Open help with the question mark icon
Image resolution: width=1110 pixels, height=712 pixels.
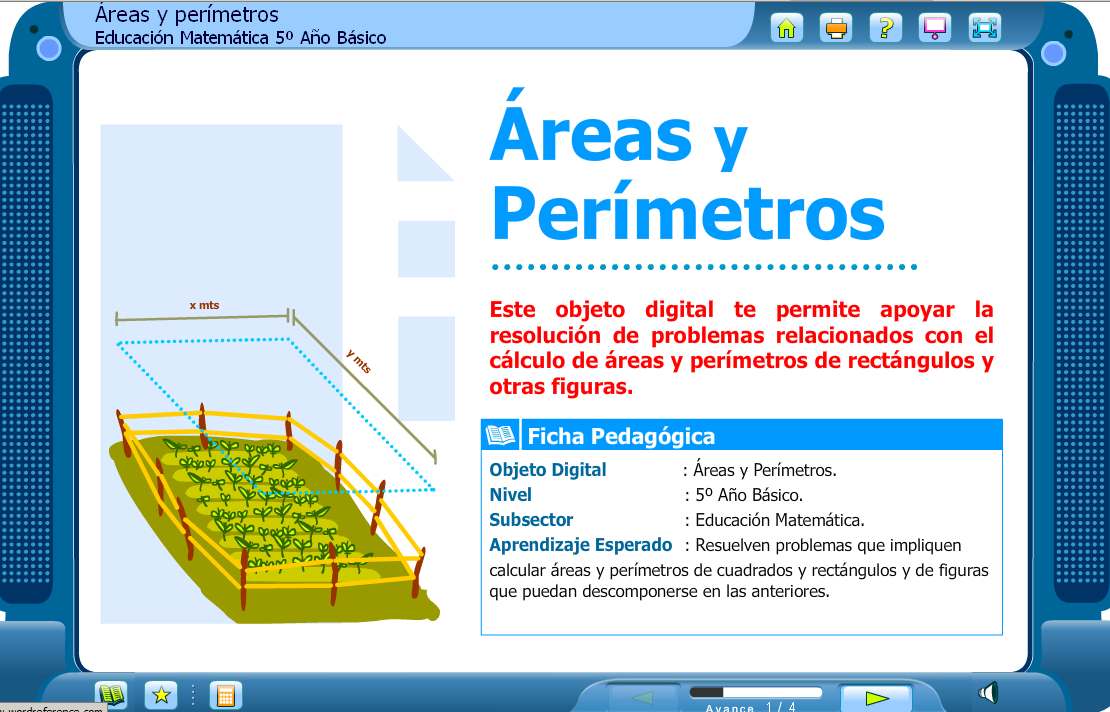(885, 28)
